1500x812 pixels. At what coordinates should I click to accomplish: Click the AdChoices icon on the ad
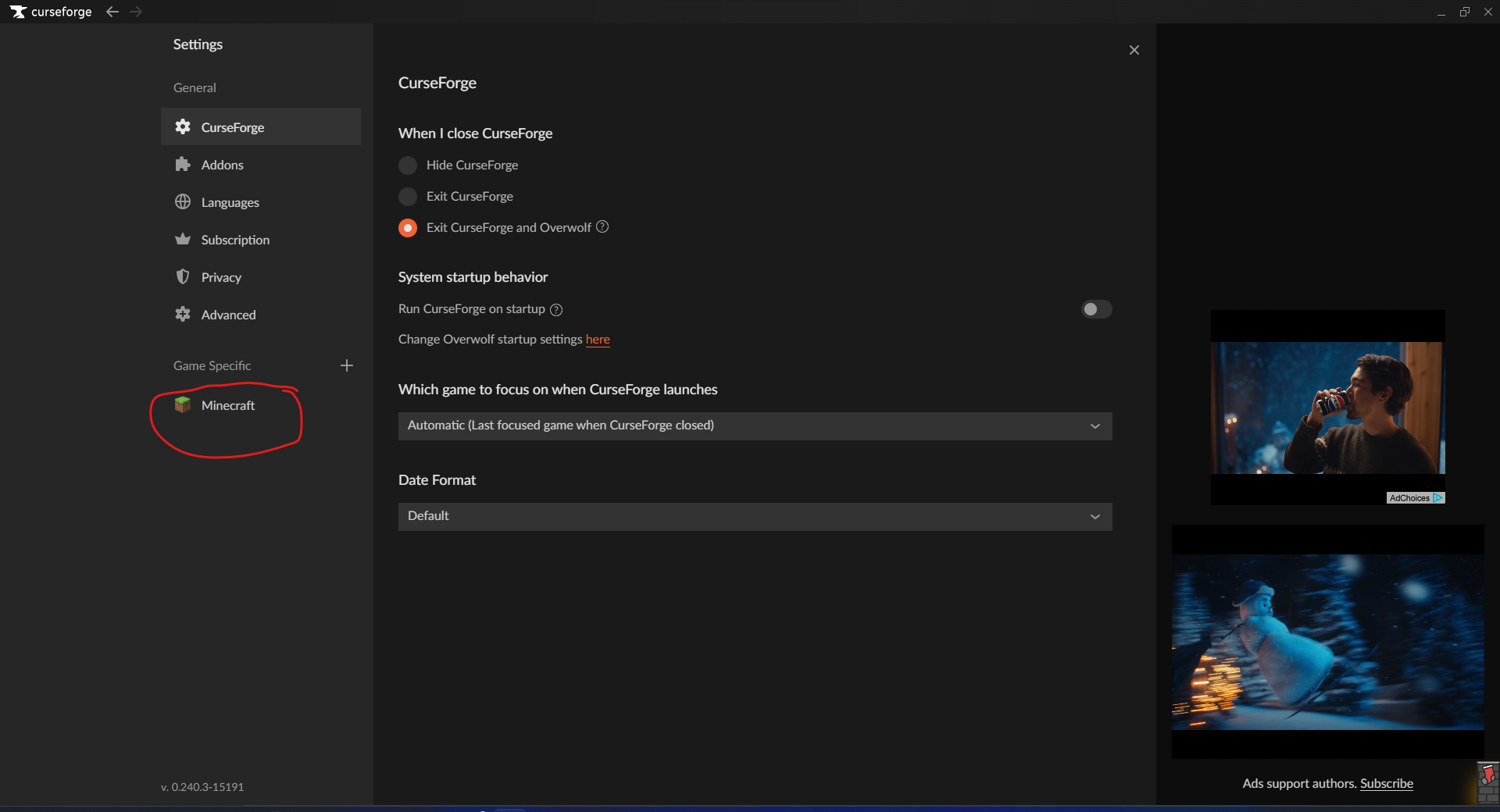coord(1437,498)
